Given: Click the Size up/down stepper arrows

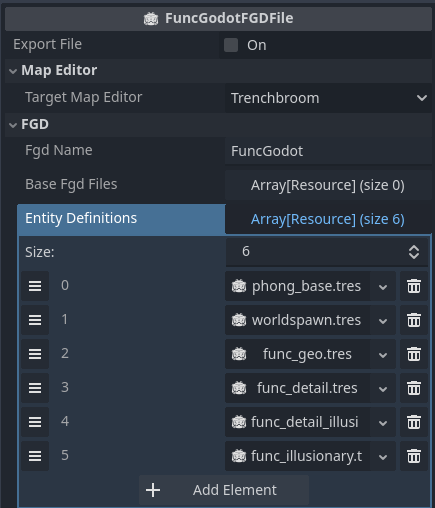Looking at the screenshot, I should click(x=414, y=252).
